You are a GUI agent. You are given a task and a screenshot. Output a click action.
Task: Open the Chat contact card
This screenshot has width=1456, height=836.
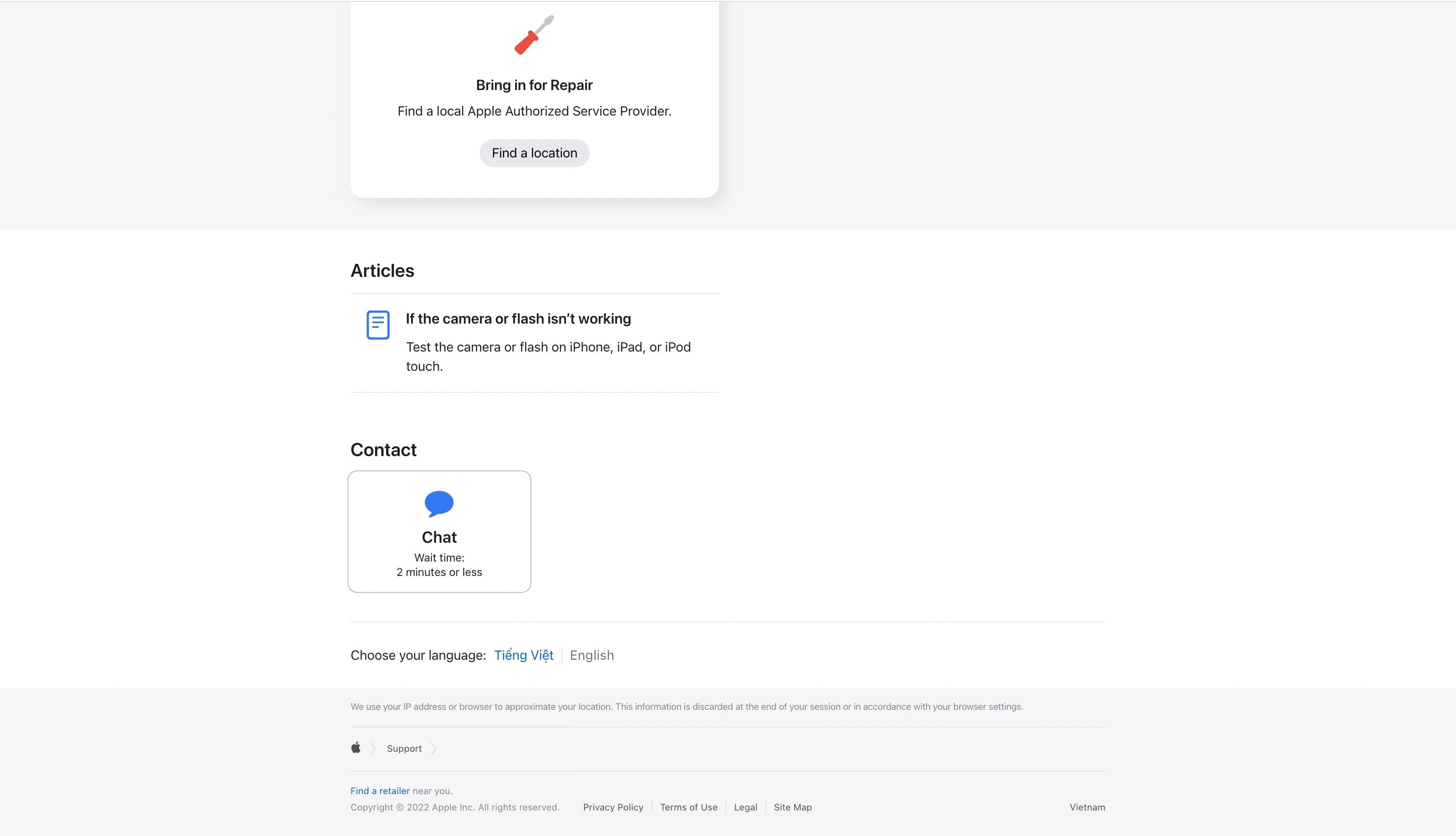tap(439, 532)
